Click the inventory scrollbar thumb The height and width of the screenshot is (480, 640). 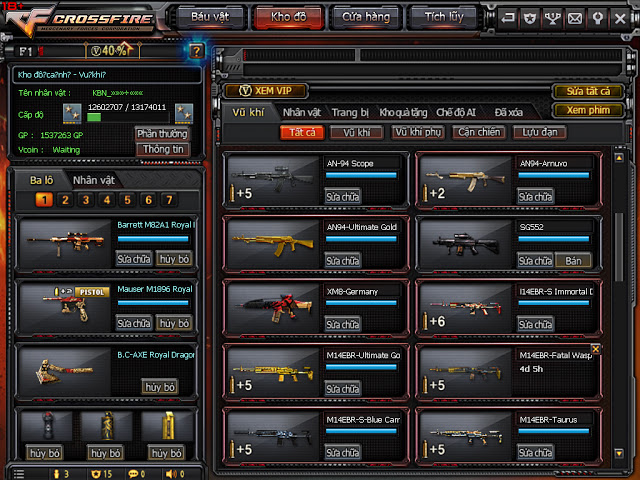point(619,247)
